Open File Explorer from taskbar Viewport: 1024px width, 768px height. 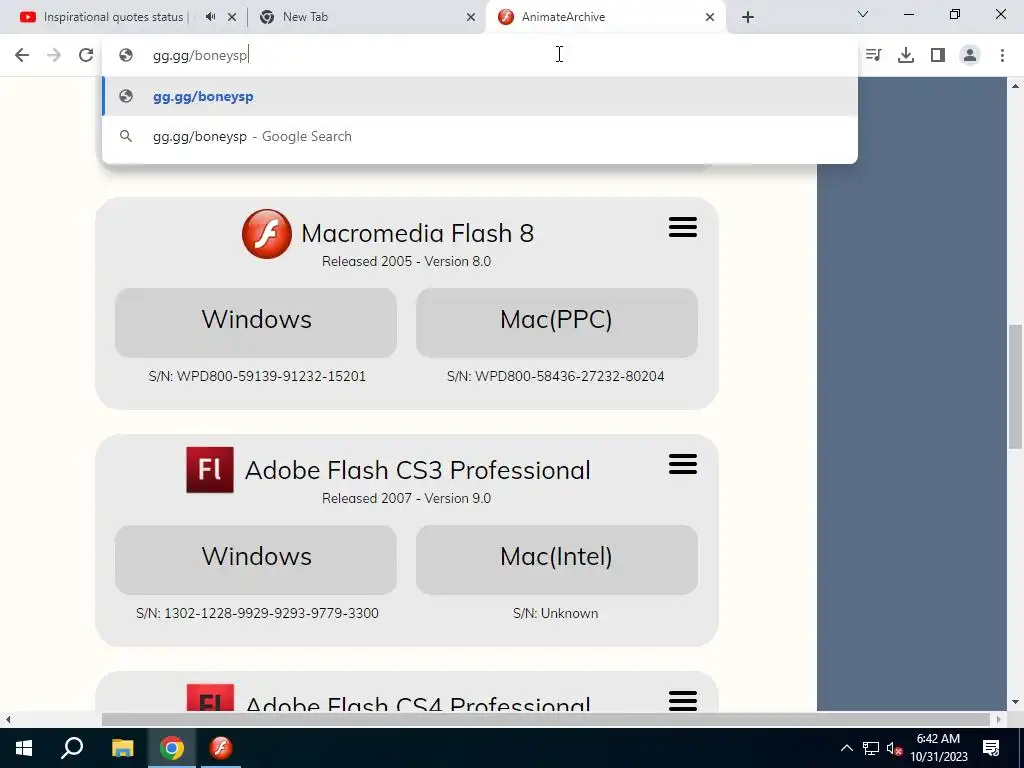coord(122,748)
